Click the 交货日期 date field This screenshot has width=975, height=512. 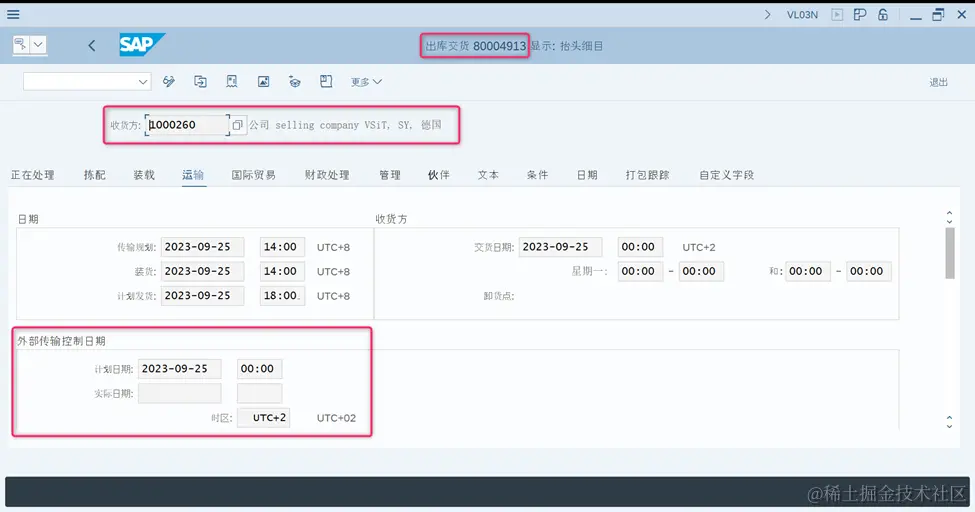point(560,247)
